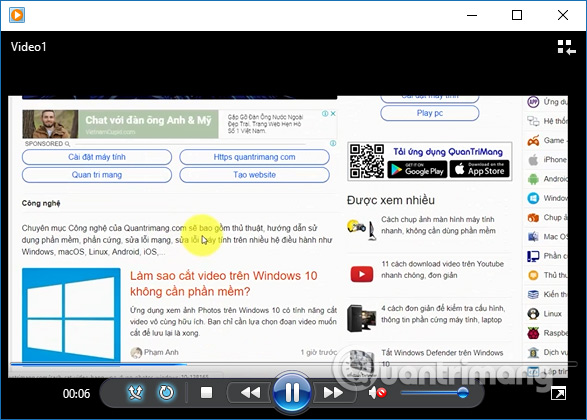
Task: Turn shuffle on
Action: tap(135, 393)
